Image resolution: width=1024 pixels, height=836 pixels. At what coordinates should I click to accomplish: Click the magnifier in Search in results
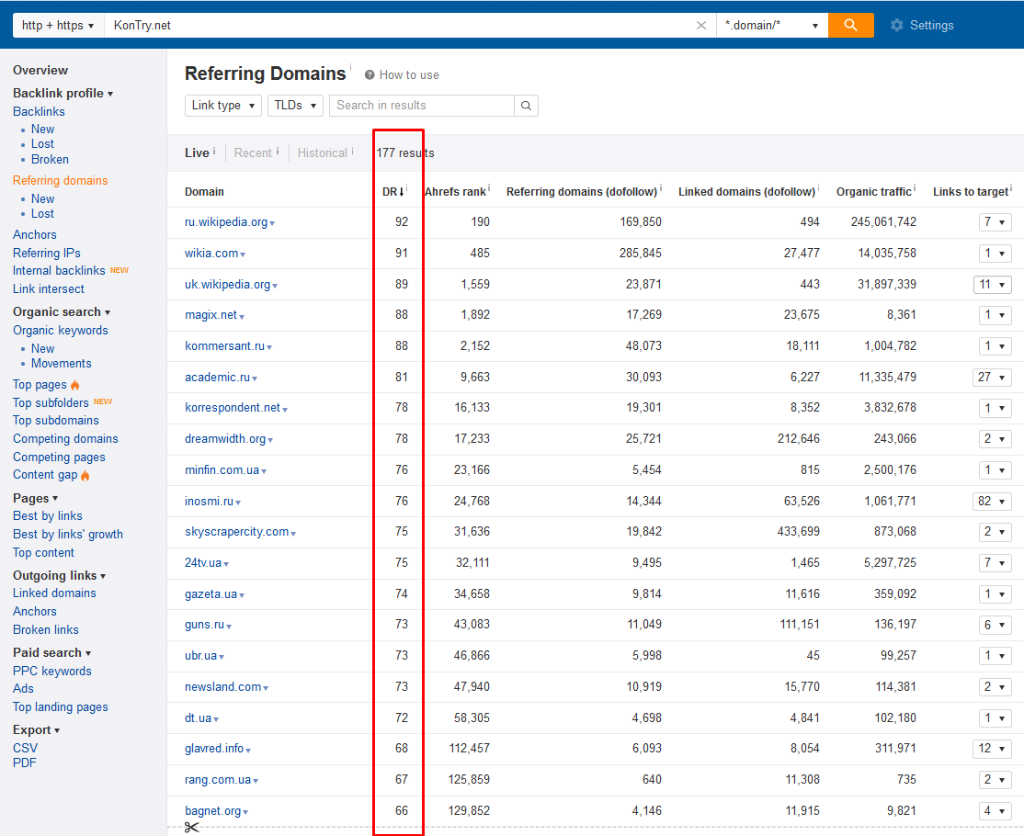coord(526,105)
